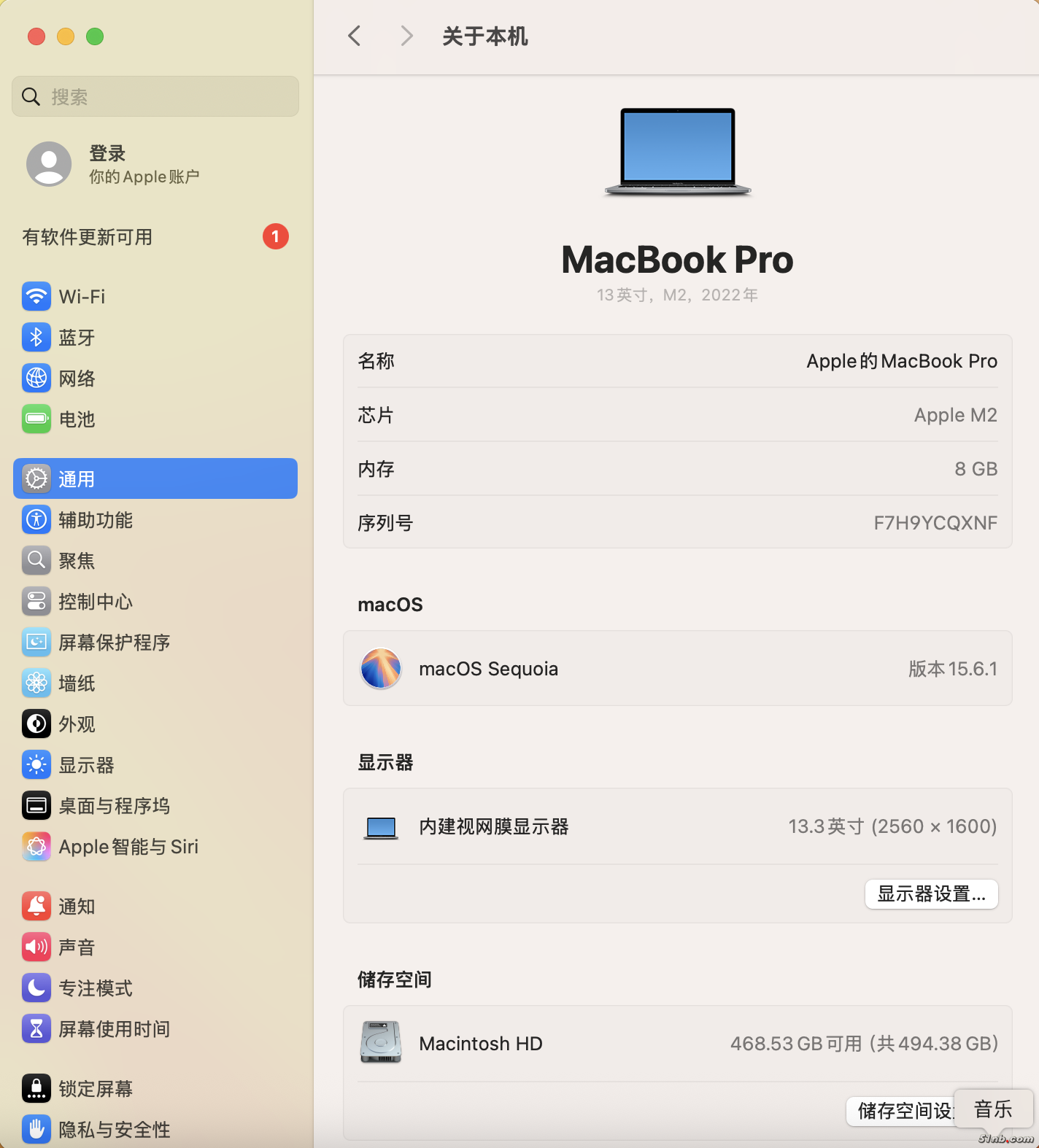Click the green full-screen window button

pyautogui.click(x=95, y=36)
